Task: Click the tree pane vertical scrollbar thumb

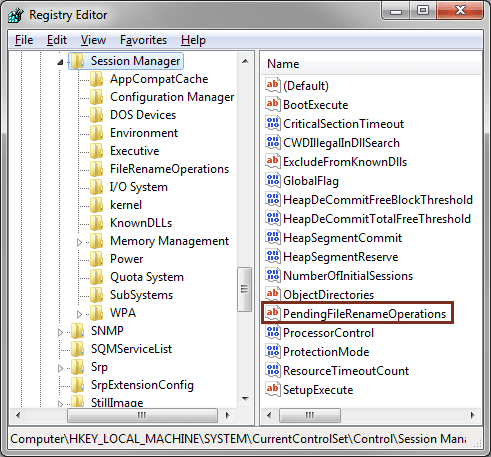Action: pos(245,289)
